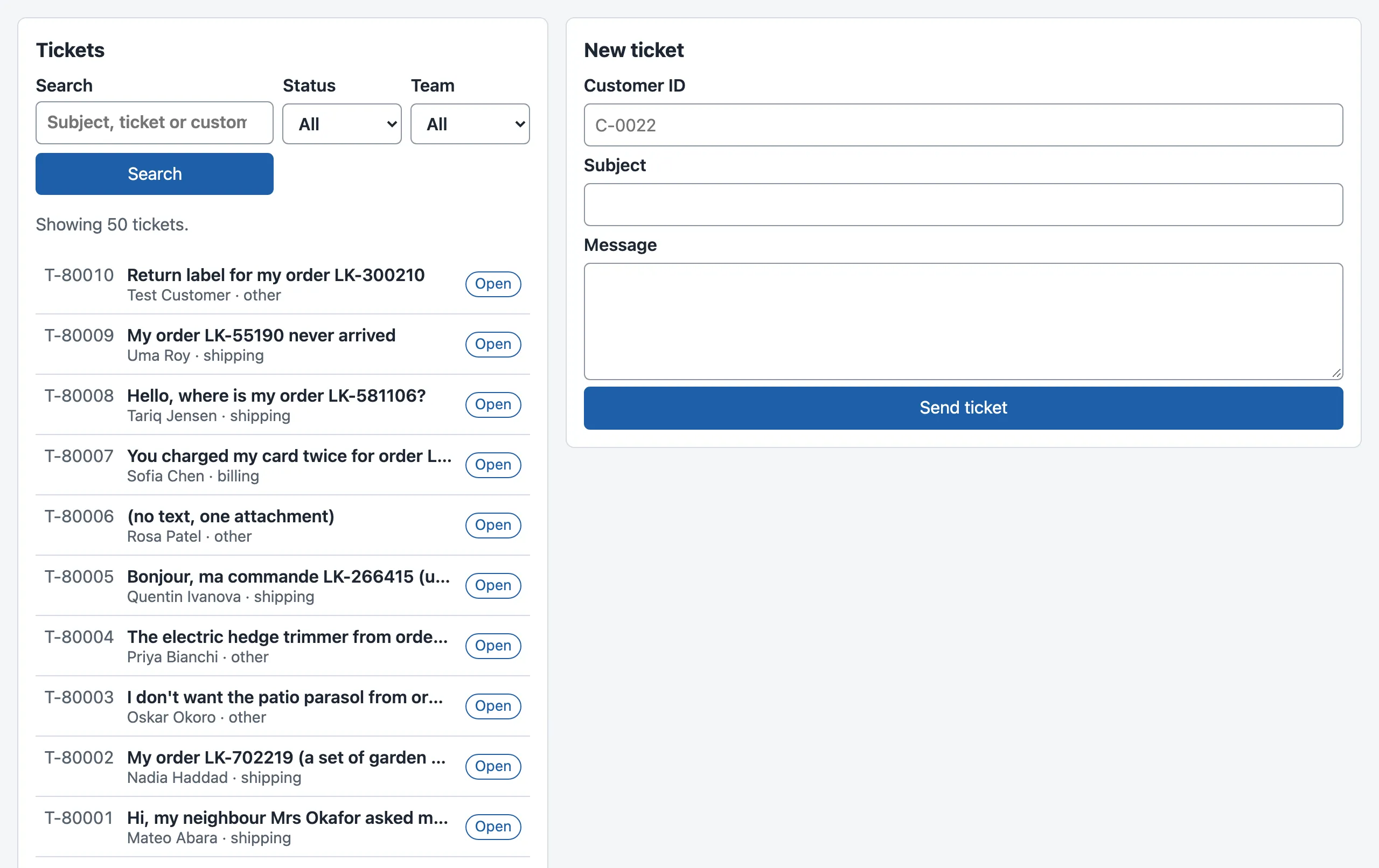The image size is (1379, 868).
Task: Click the Open badge on T-80009
Action: [x=492, y=344]
